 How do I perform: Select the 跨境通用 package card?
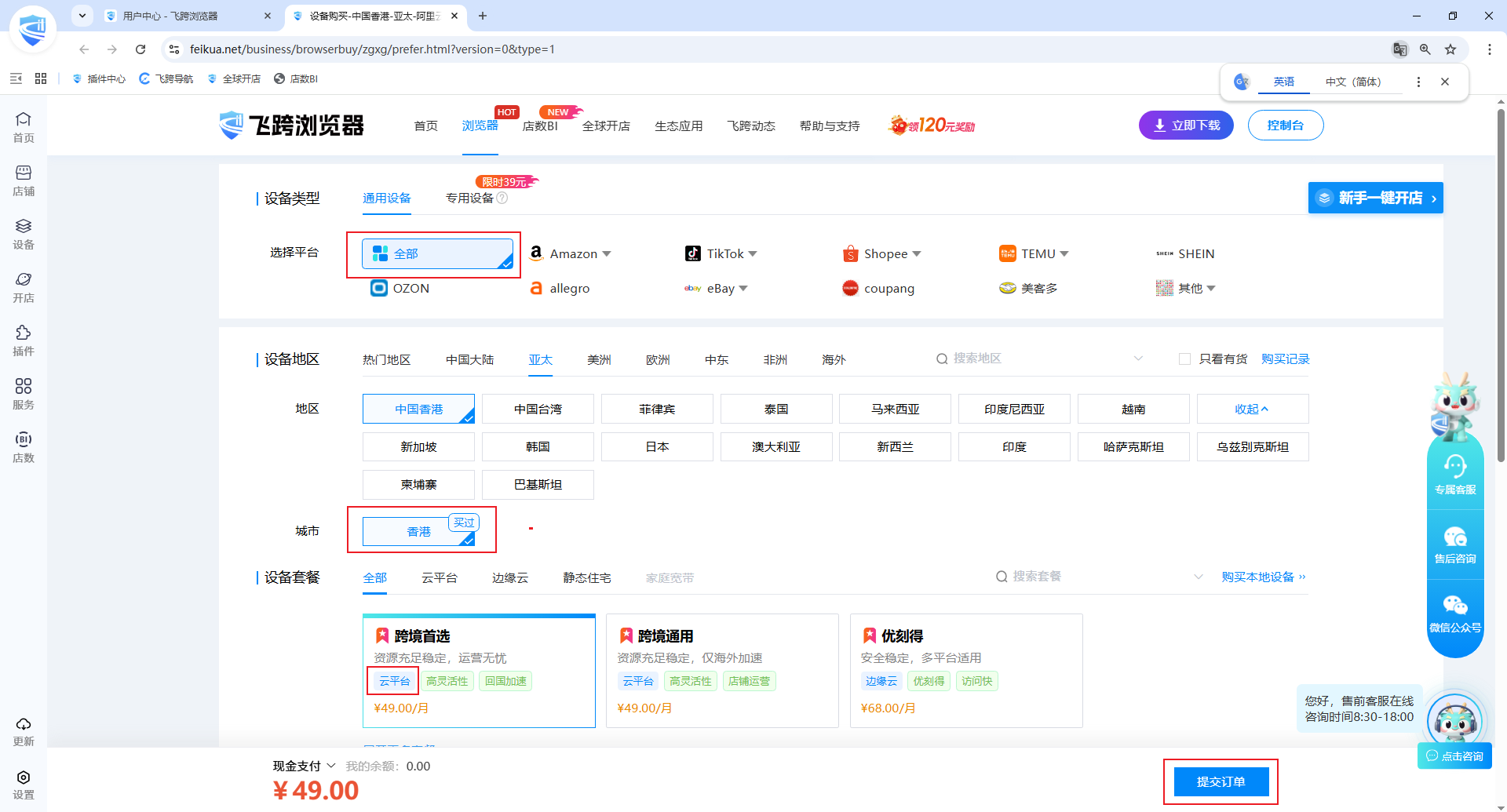tap(722, 671)
